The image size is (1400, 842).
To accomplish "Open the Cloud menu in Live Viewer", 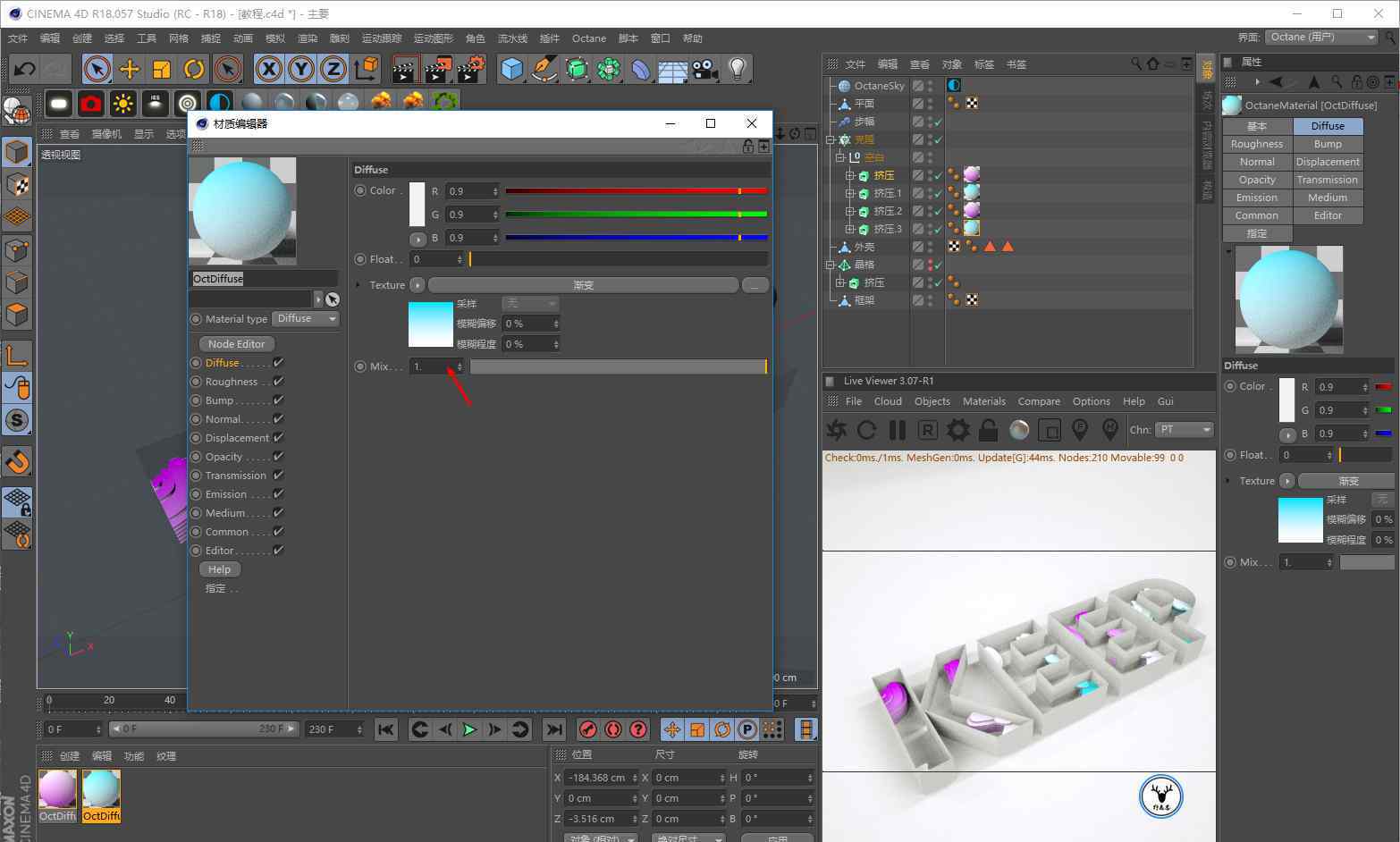I will [x=888, y=401].
